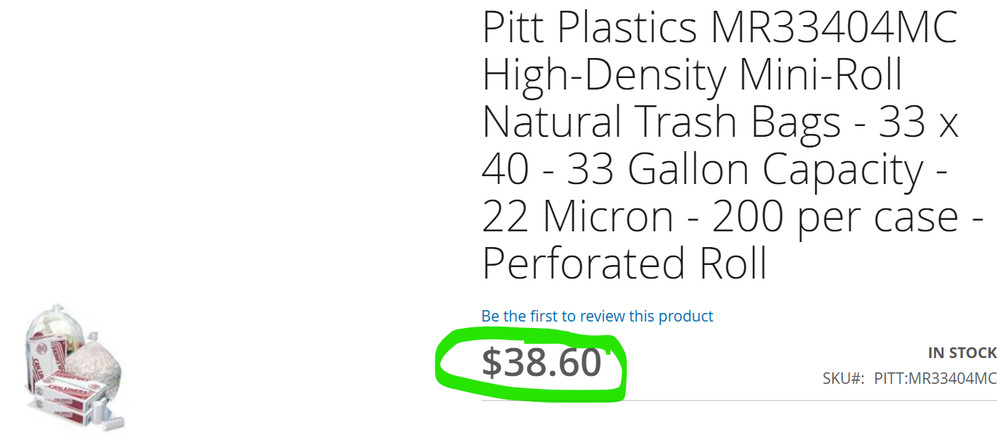Click '22 Micron' text in title

point(578,216)
